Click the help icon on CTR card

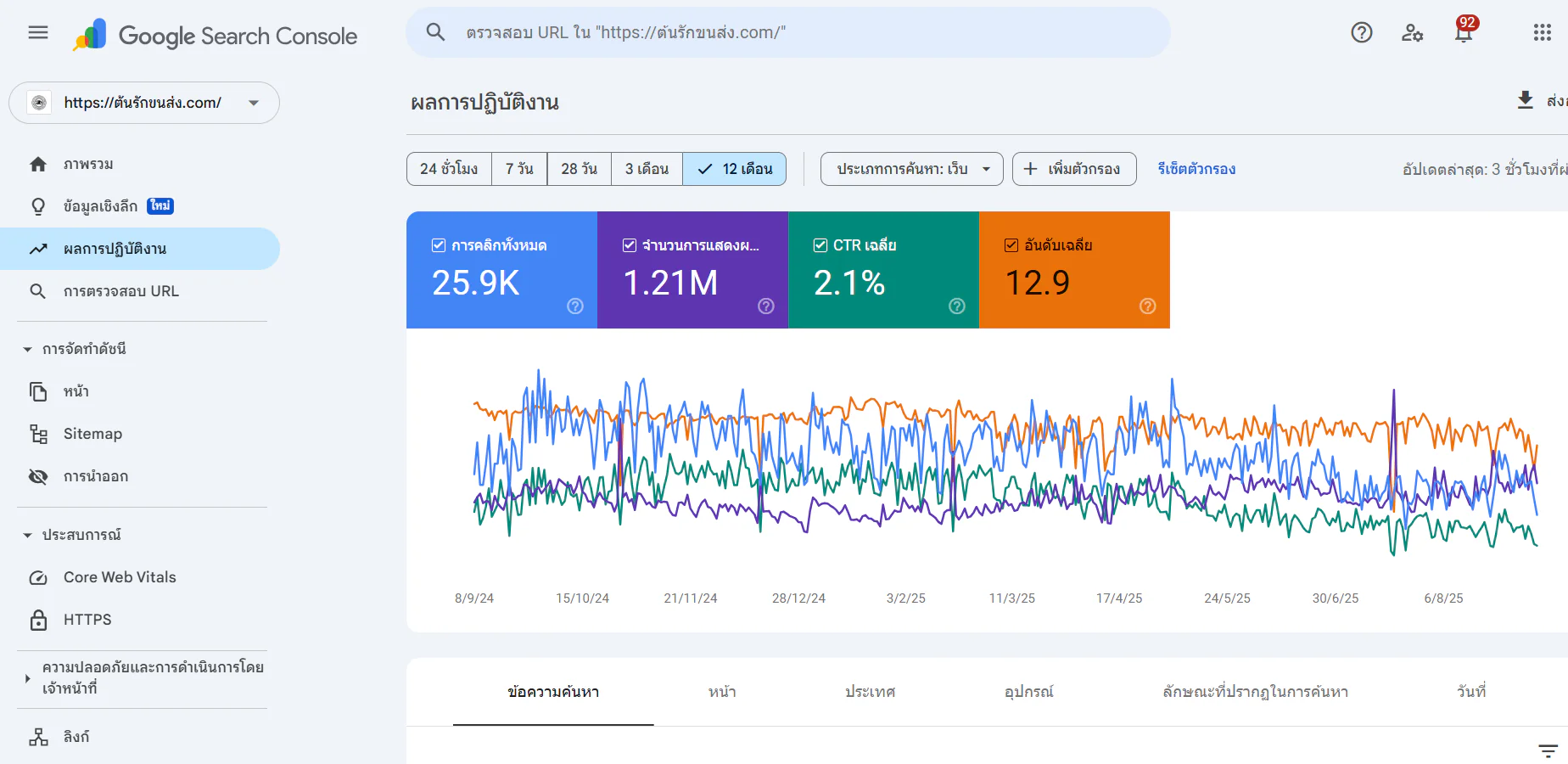pyautogui.click(x=956, y=306)
